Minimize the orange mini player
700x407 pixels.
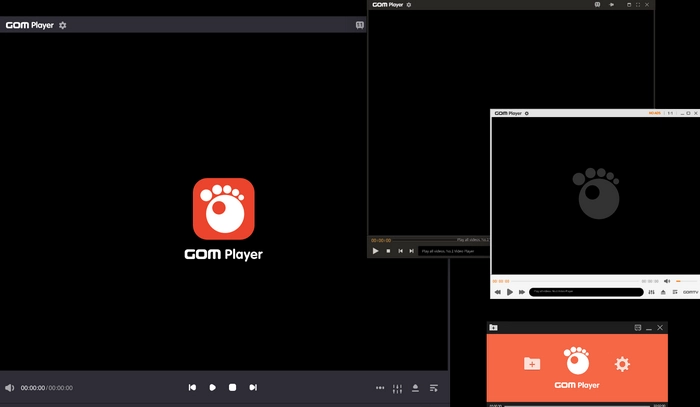pyautogui.click(x=649, y=328)
